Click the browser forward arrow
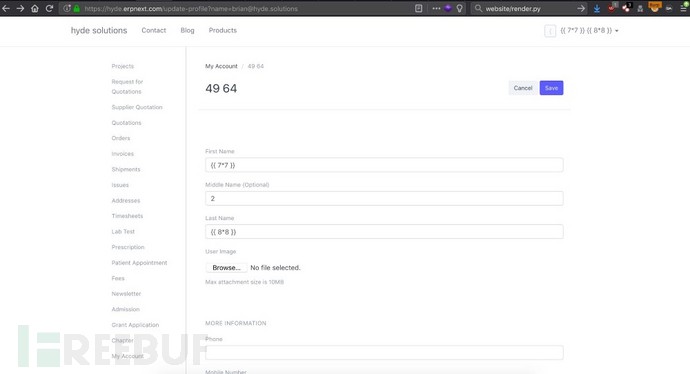This screenshot has height=374, width=690. coord(20,8)
